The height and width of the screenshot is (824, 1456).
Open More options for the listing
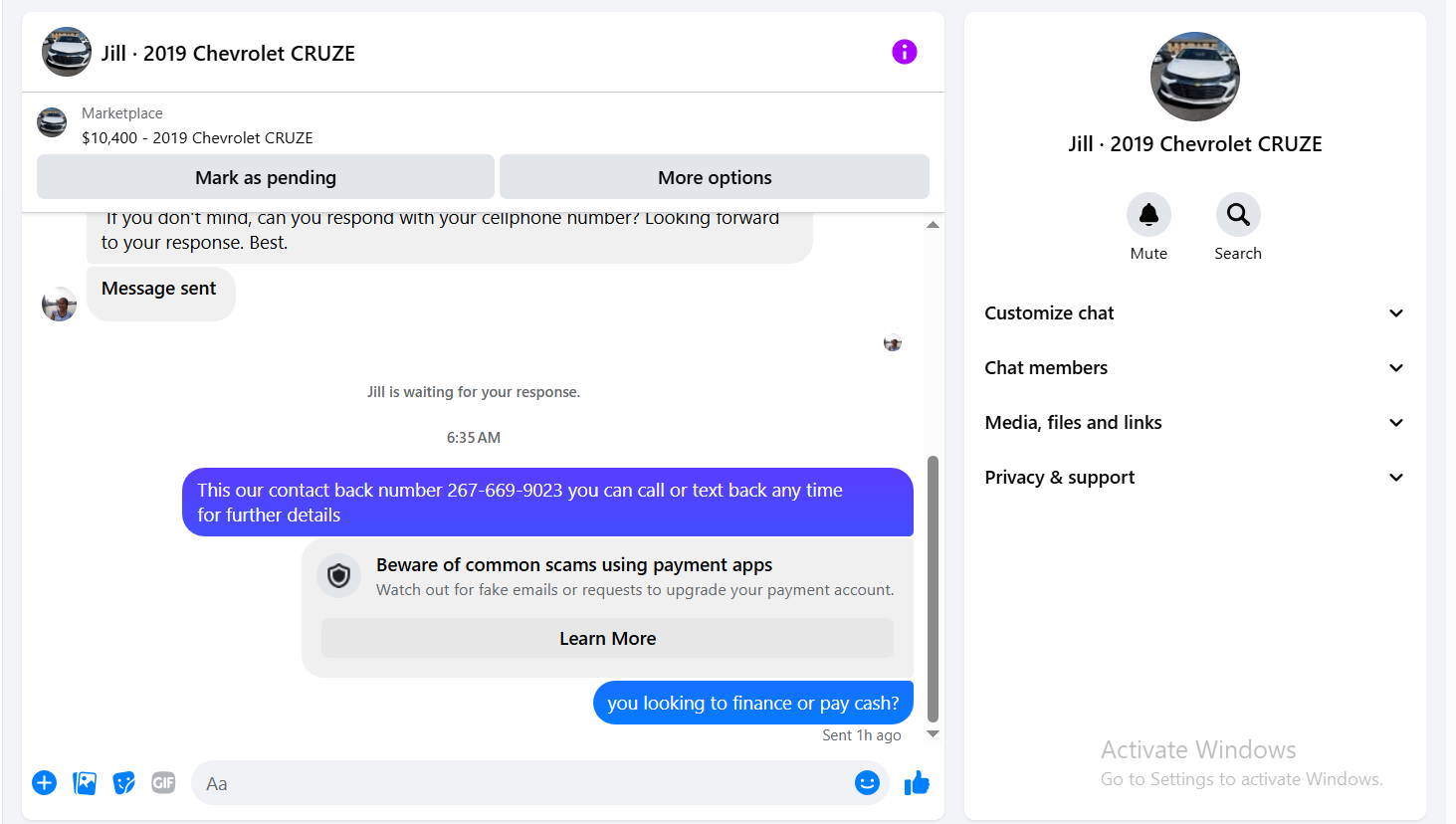pos(715,177)
